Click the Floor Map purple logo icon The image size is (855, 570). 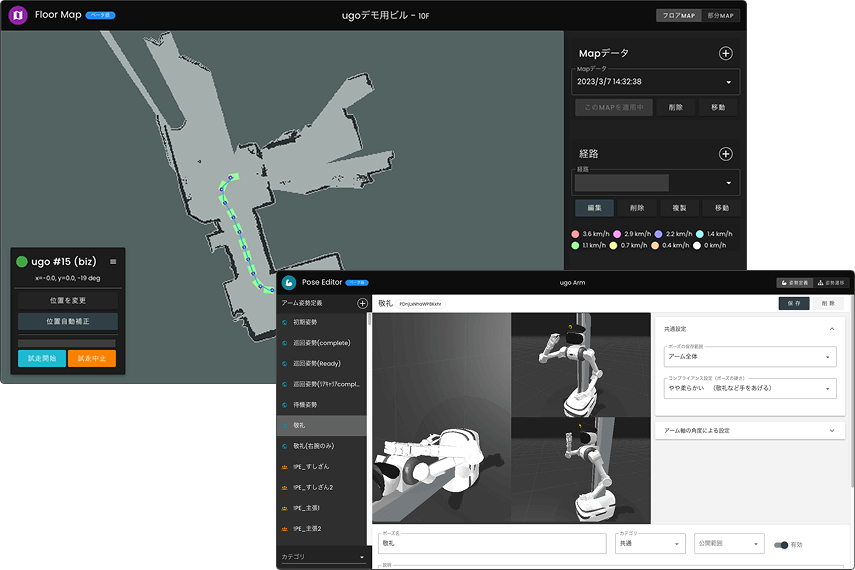point(17,16)
